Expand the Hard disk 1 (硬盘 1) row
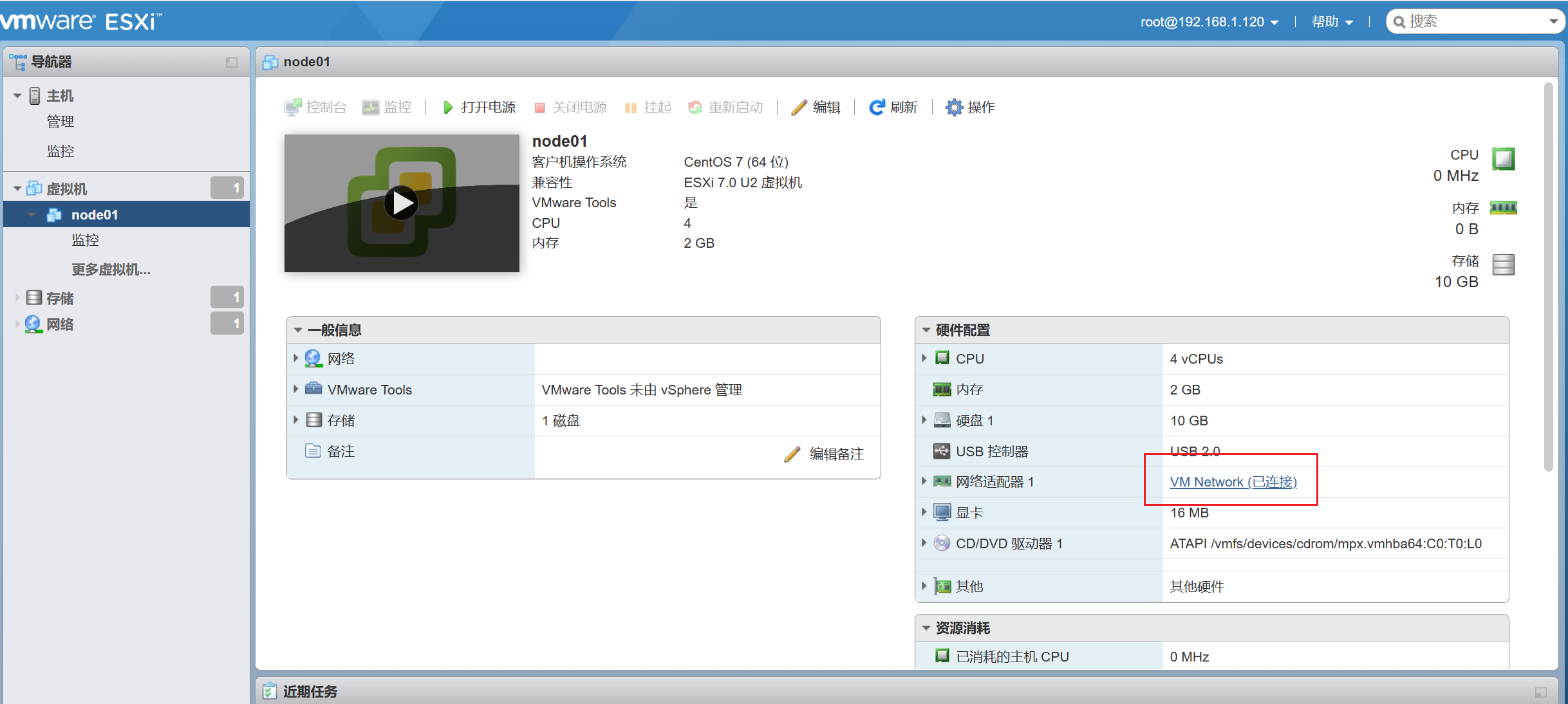 [x=924, y=420]
